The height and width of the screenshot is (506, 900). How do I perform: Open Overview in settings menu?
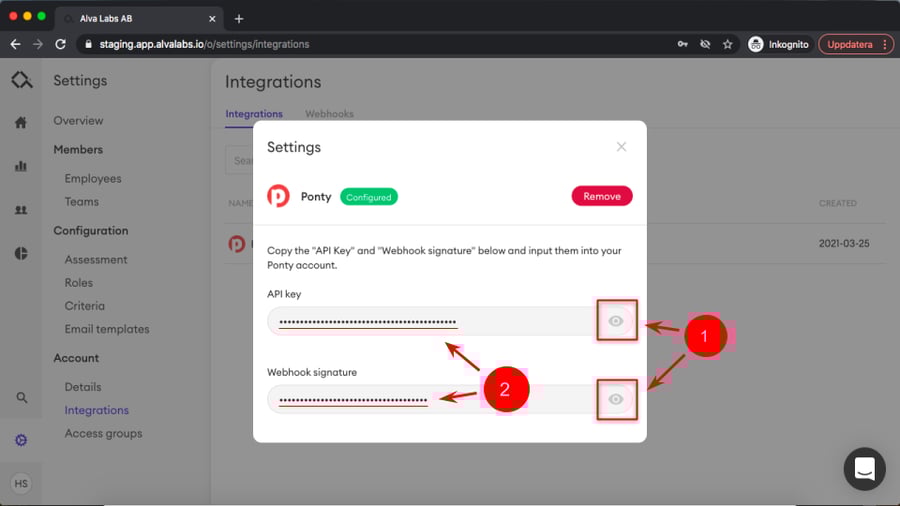click(x=78, y=120)
